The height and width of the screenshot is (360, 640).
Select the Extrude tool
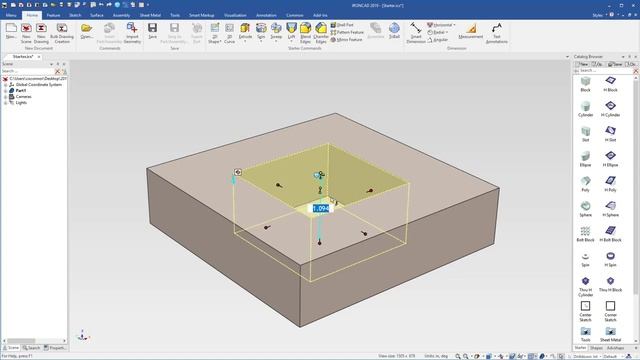point(245,31)
